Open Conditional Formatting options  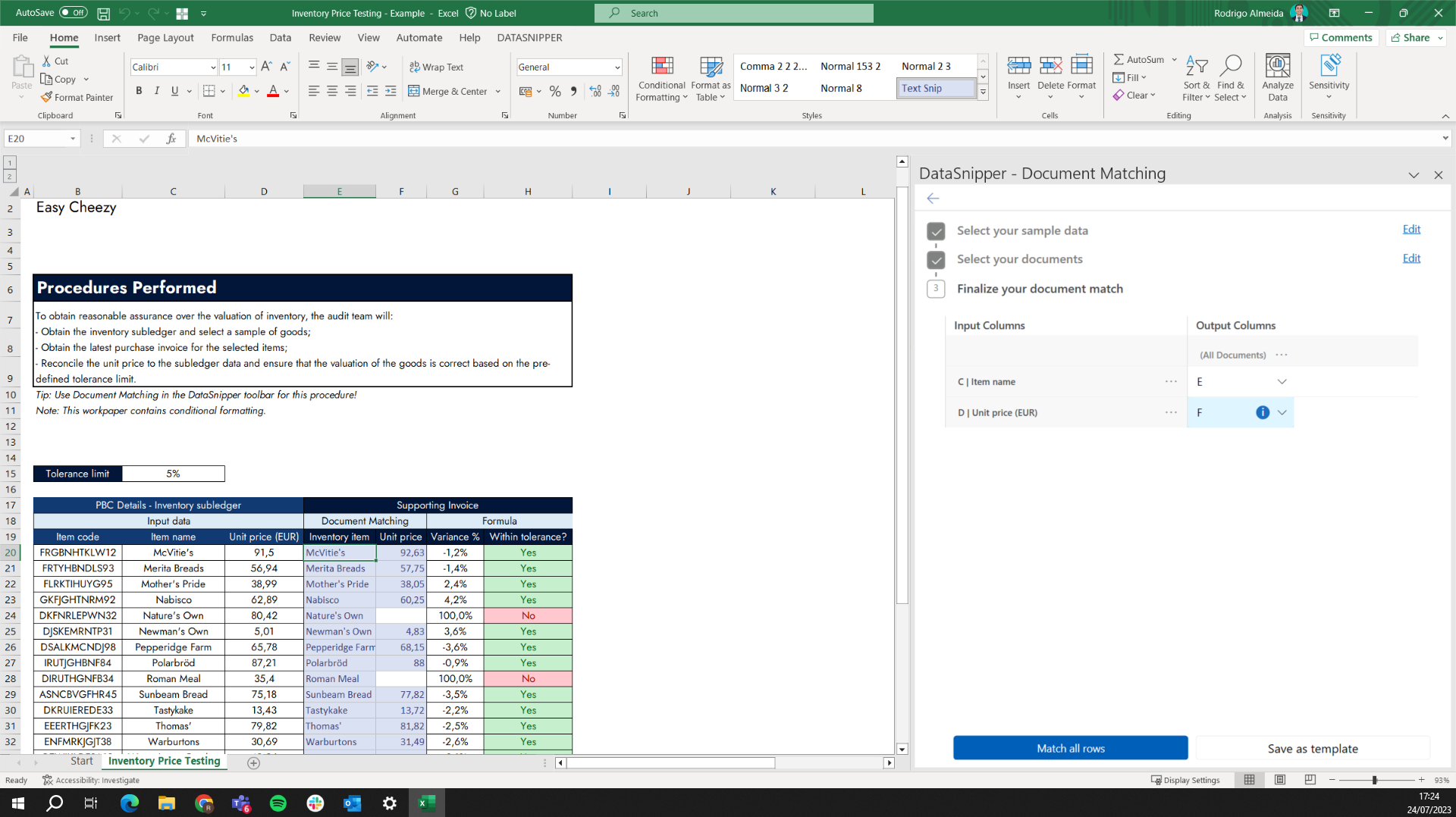coord(661,78)
